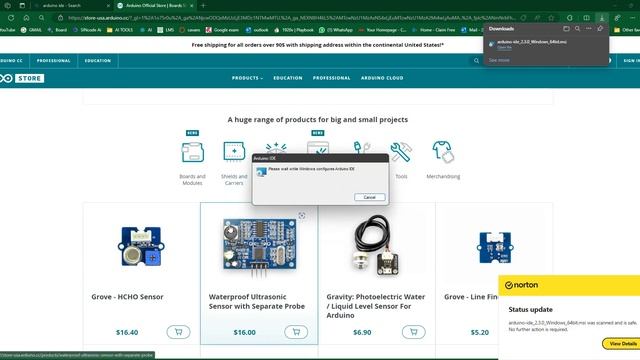Click the $16.40 price text
Viewport: 640px width, 360px height.
pyautogui.click(x=127, y=332)
